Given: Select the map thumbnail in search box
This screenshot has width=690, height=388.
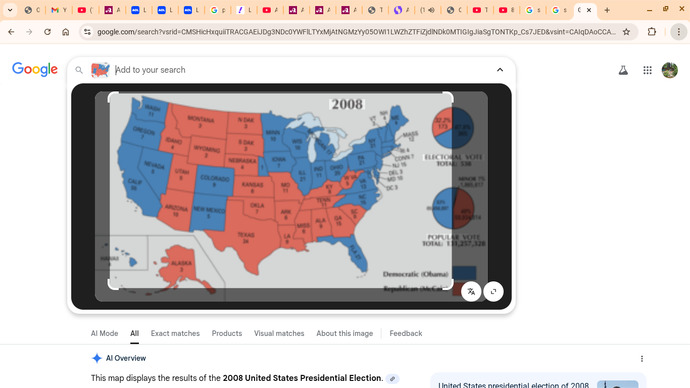Looking at the screenshot, I should pyautogui.click(x=100, y=70).
